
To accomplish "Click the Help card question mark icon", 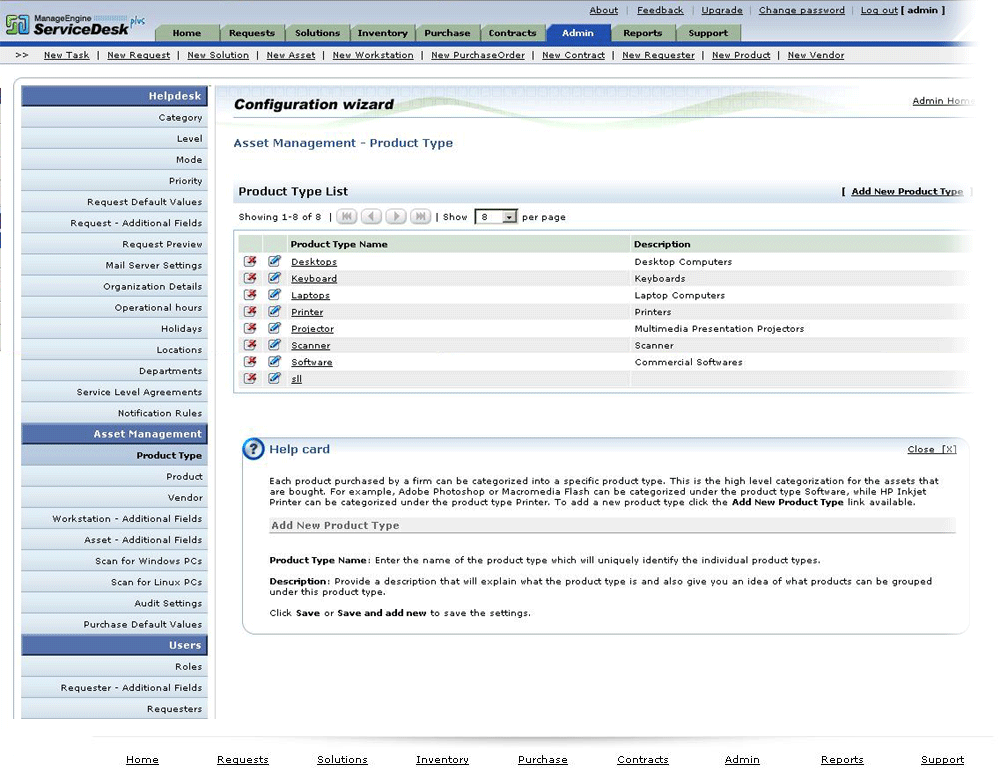I will click(253, 448).
